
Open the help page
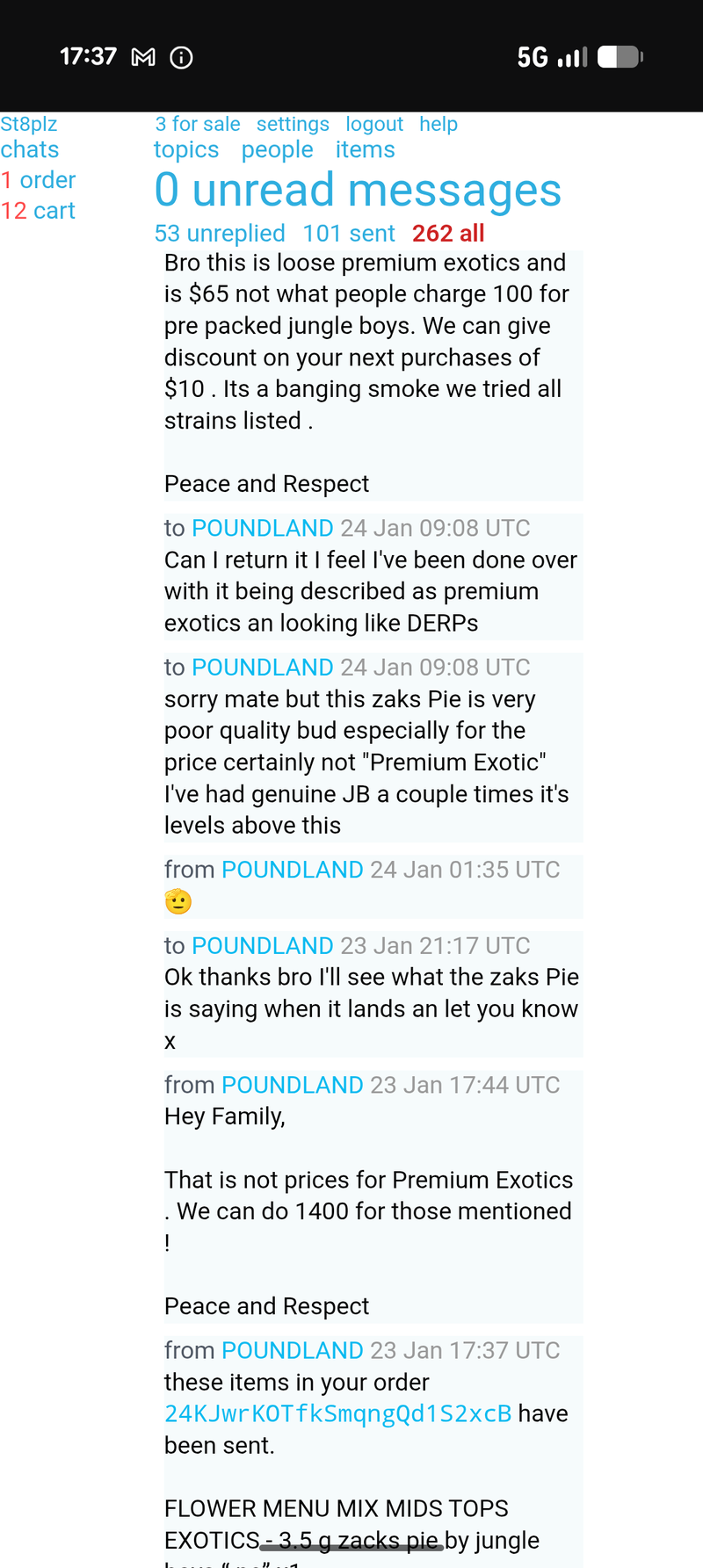[438, 124]
